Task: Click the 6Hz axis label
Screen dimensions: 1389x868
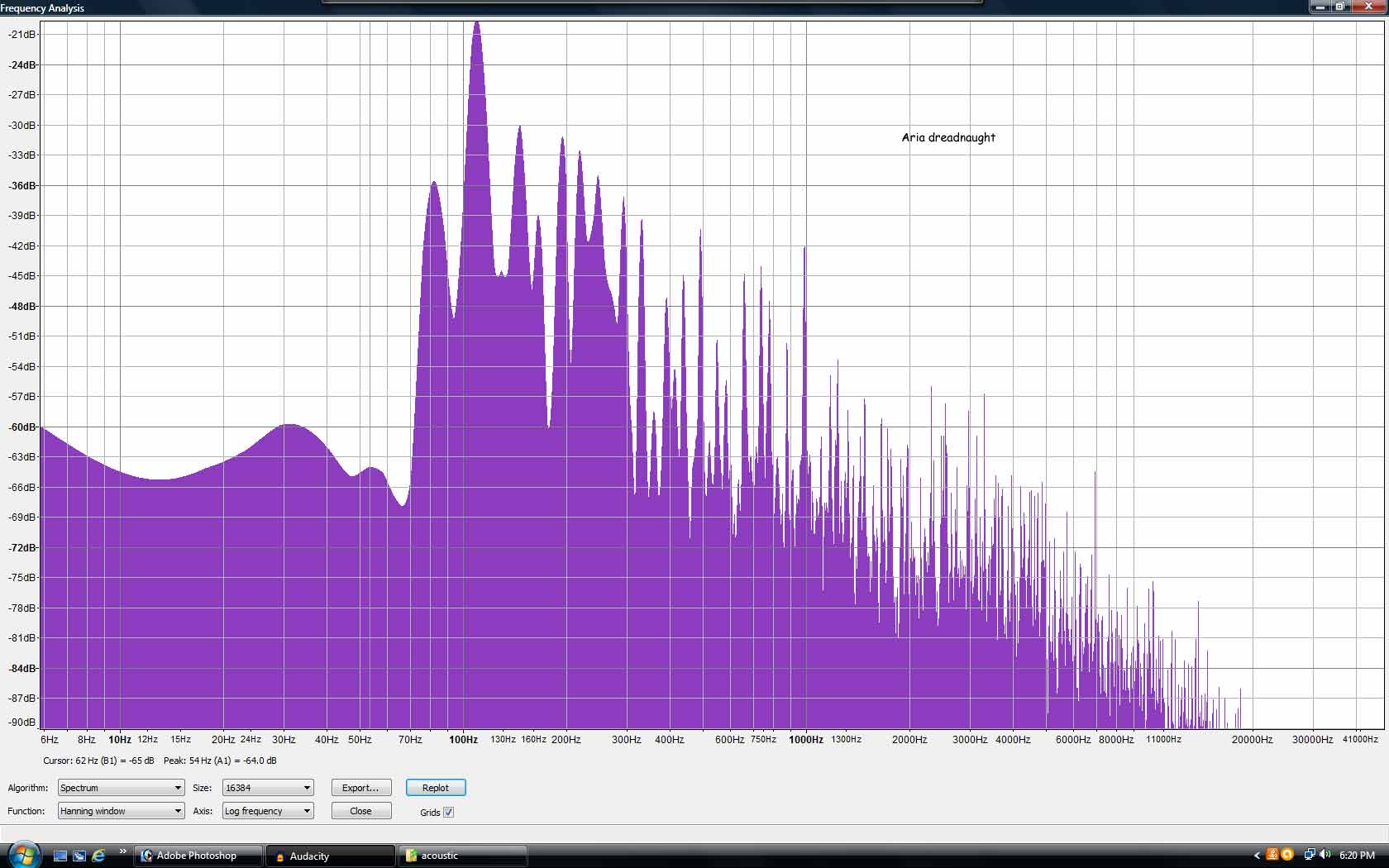Action: click(50, 740)
